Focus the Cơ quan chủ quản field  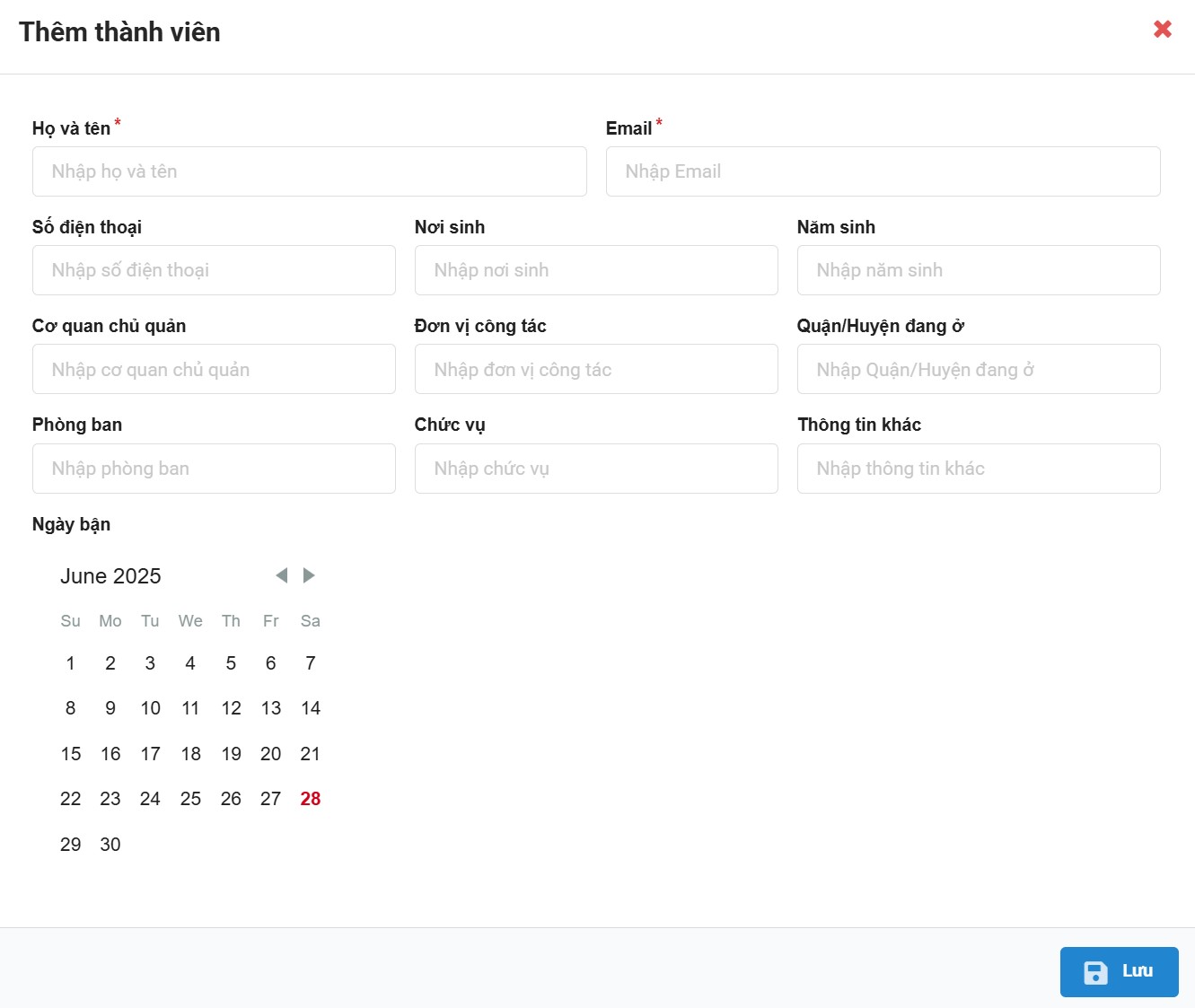(x=214, y=369)
